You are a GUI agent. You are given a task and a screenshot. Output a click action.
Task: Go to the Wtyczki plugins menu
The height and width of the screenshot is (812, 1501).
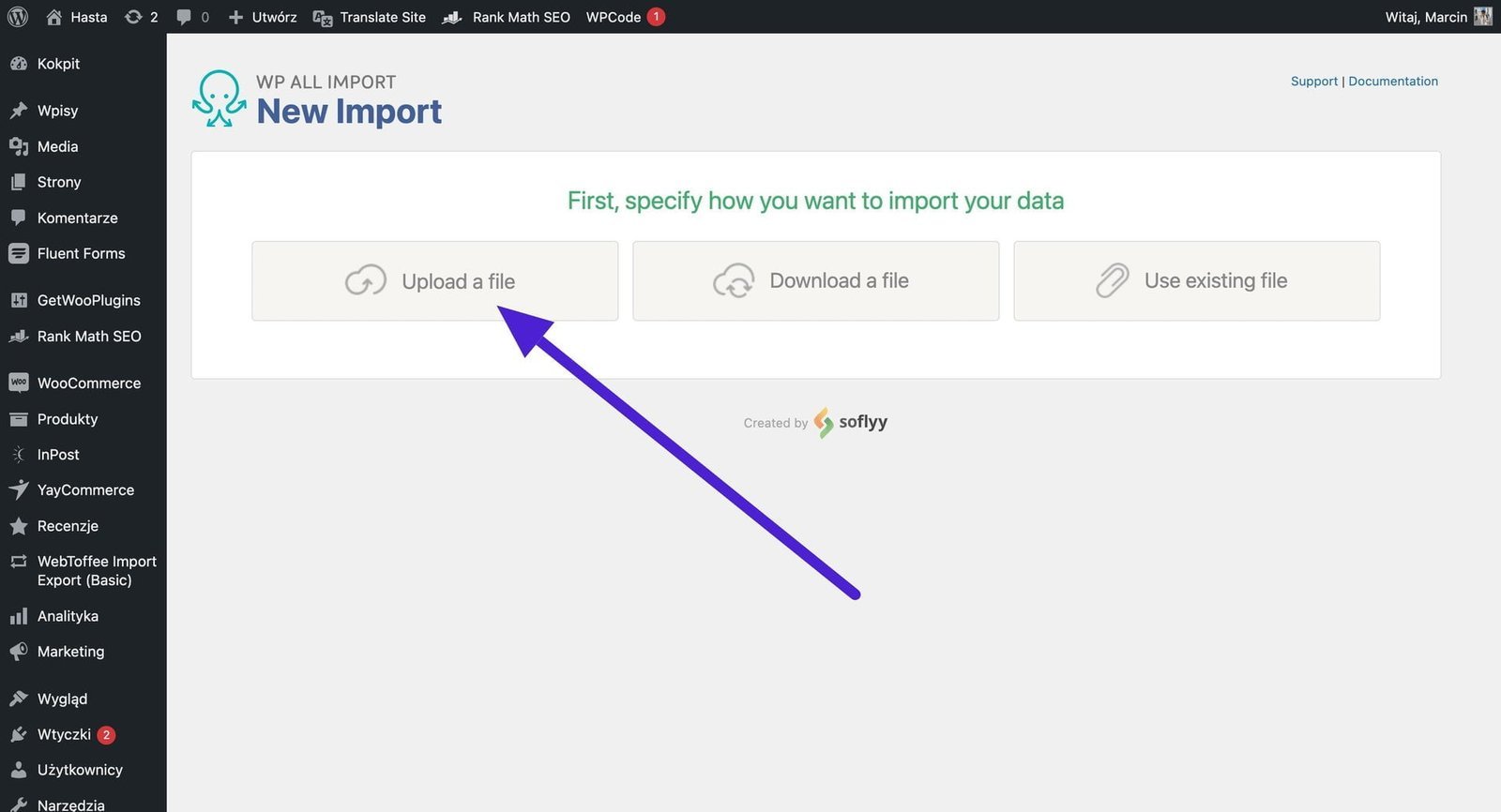coord(64,734)
